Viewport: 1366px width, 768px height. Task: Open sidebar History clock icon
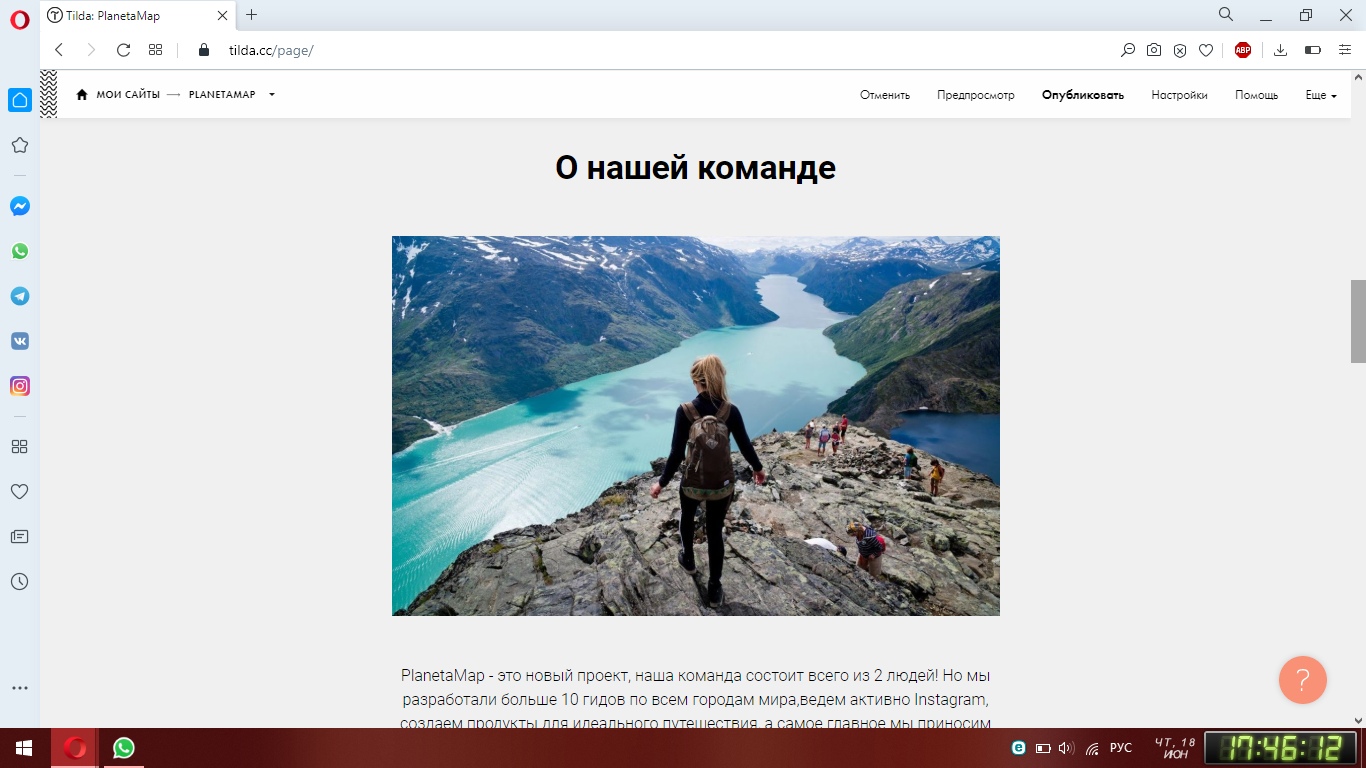click(x=20, y=581)
